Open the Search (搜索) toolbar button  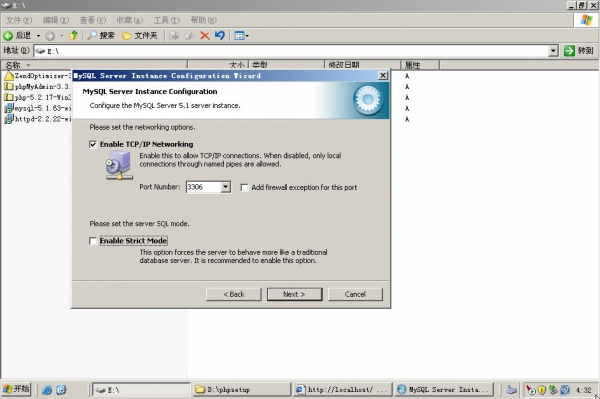click(101, 36)
